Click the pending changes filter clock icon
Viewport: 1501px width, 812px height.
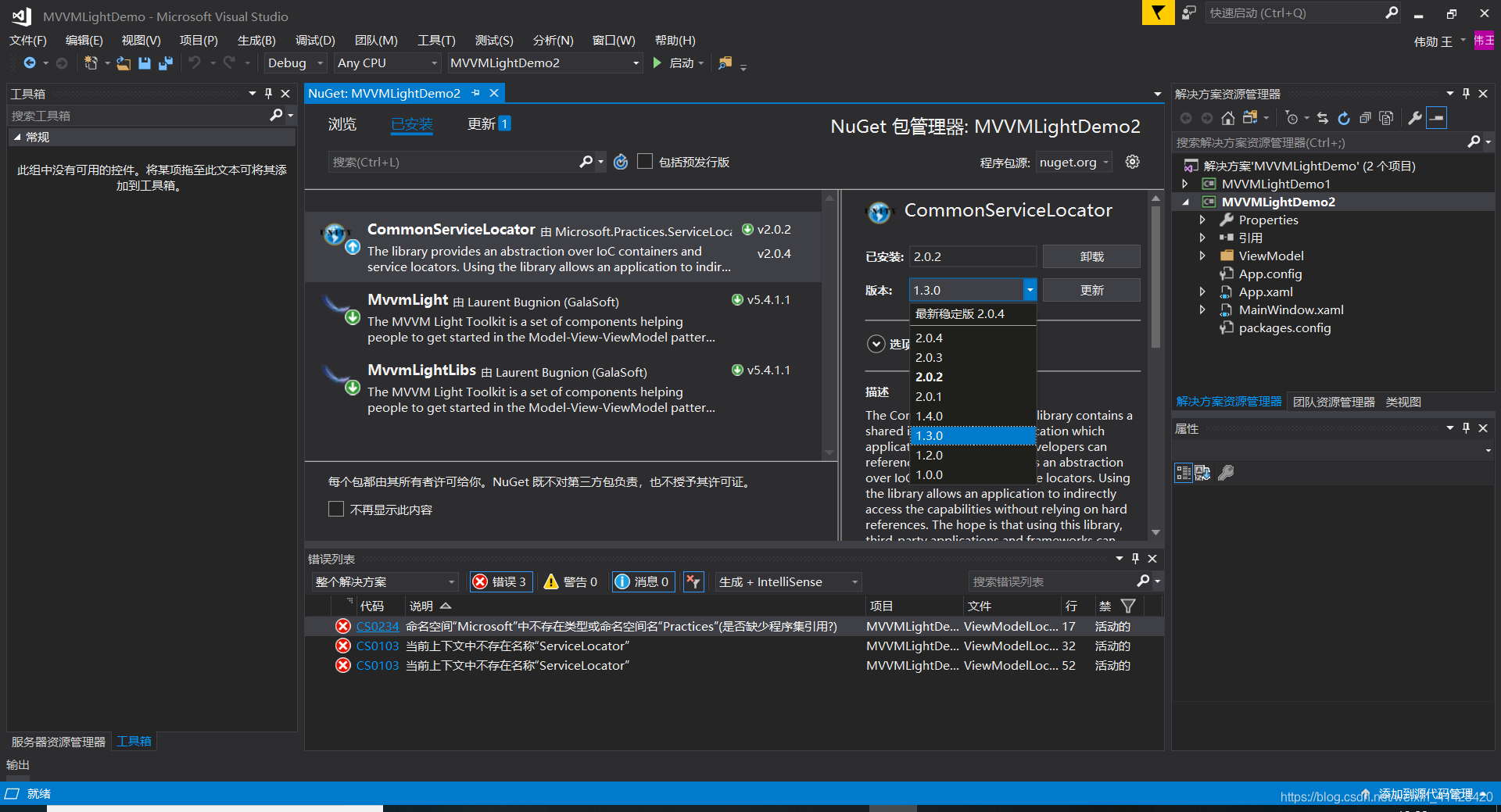(x=1291, y=118)
